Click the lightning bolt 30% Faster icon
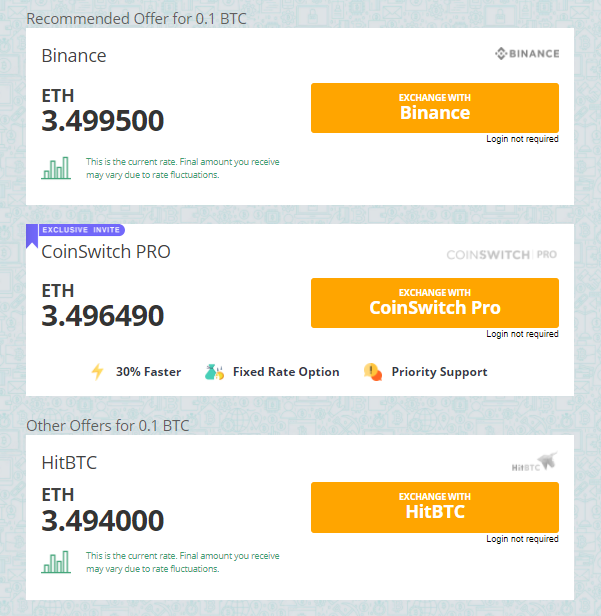The width and height of the screenshot is (601, 616). [x=97, y=372]
